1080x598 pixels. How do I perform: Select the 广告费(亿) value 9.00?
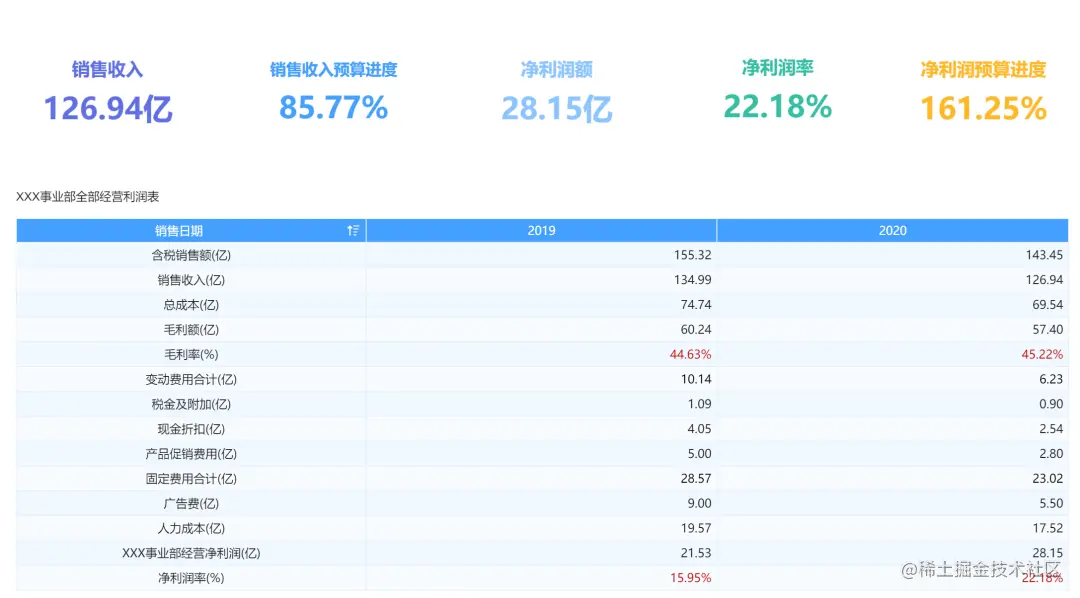click(x=700, y=503)
